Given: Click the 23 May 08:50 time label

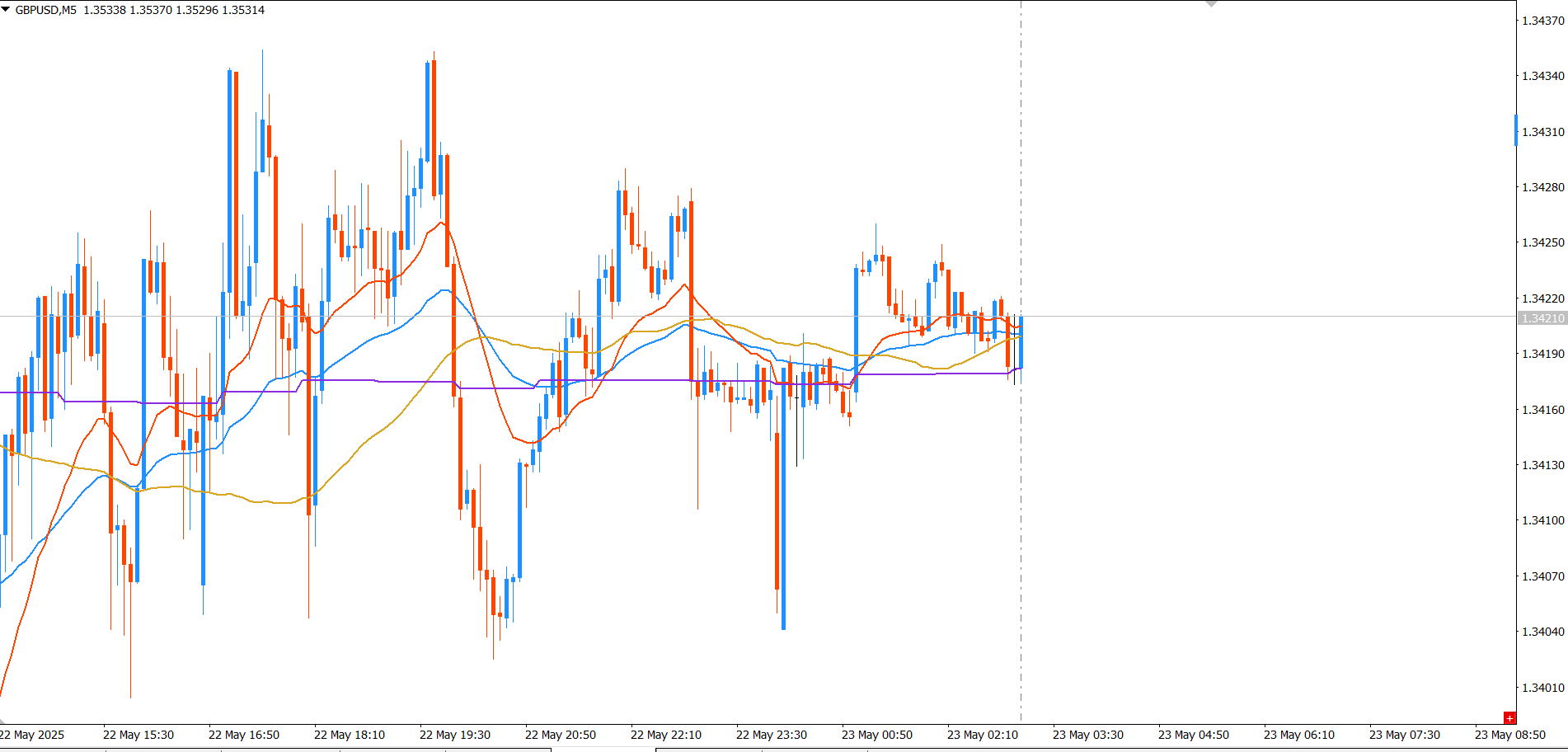Looking at the screenshot, I should point(1509,735).
